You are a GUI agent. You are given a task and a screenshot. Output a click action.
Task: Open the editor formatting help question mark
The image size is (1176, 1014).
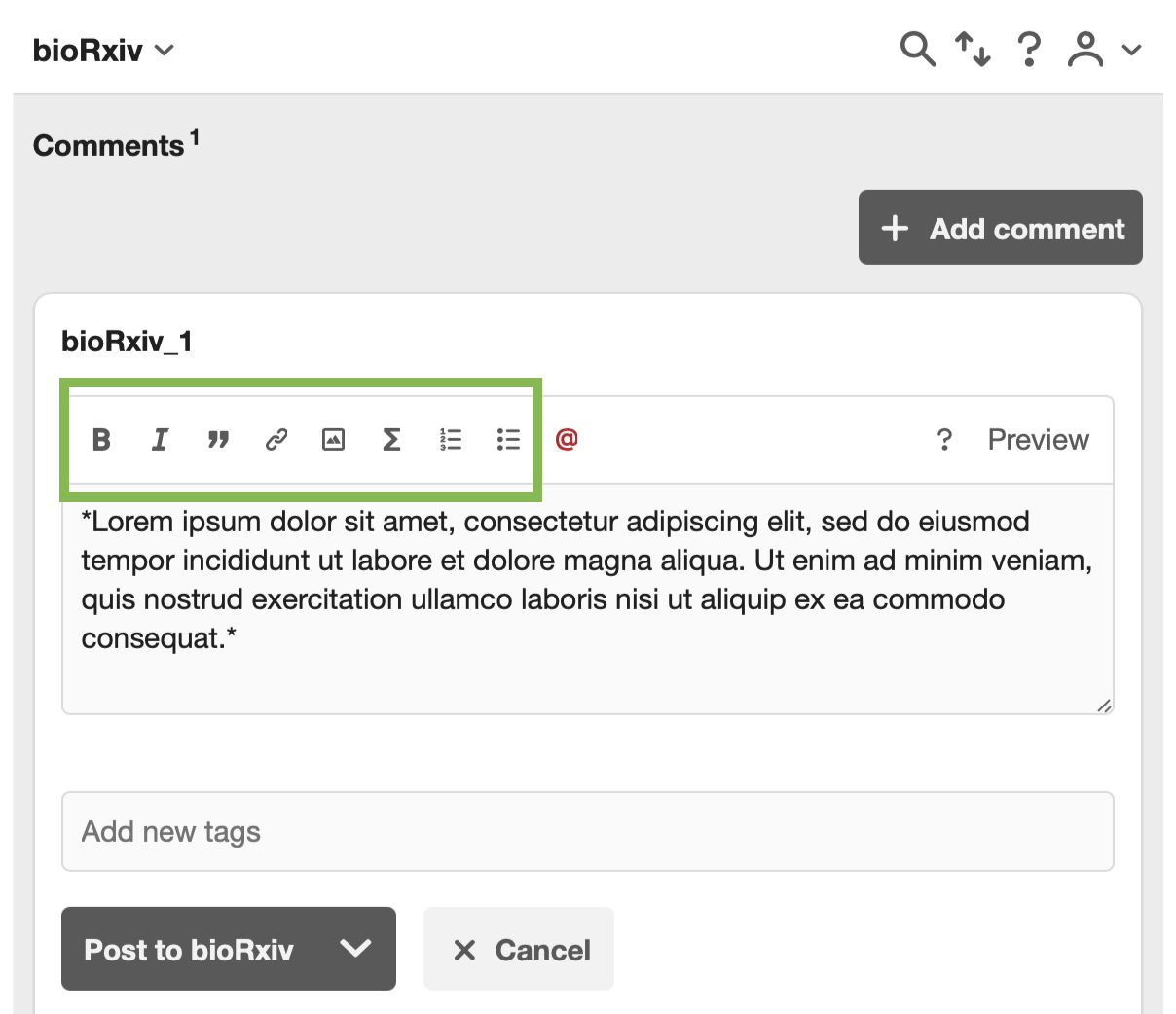[x=943, y=440]
